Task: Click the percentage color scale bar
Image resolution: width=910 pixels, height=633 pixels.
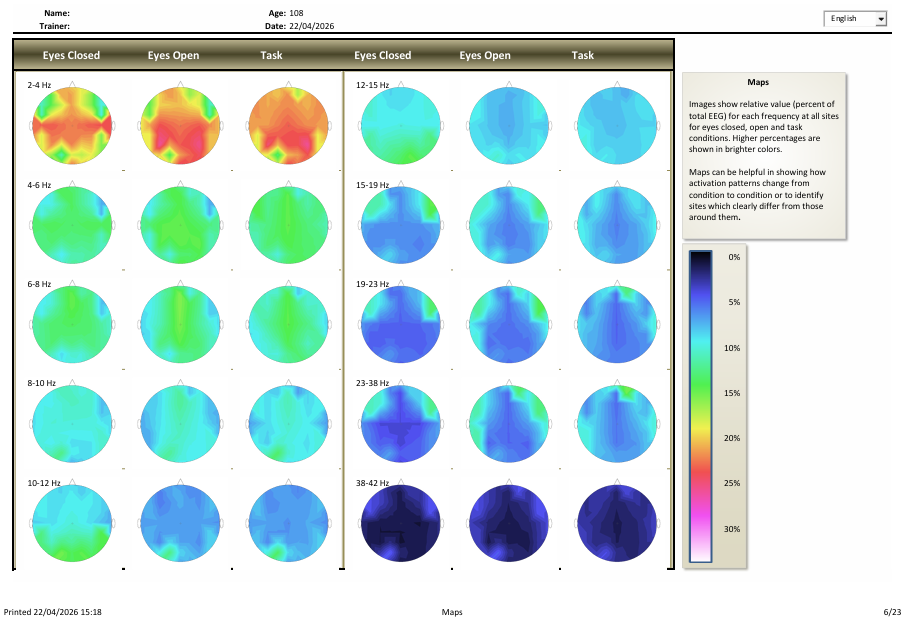Action: [x=700, y=408]
